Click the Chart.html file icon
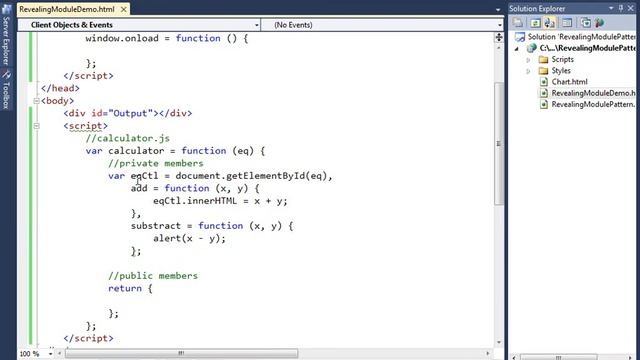This screenshot has height=360, width=640. tap(544, 82)
